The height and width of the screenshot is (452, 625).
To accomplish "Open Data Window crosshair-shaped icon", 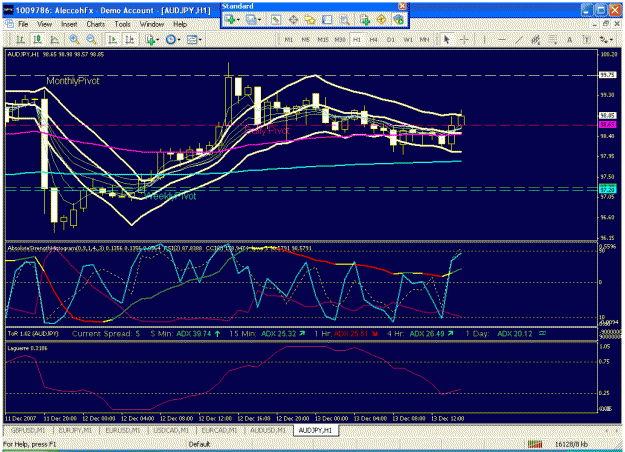I will 293,20.
